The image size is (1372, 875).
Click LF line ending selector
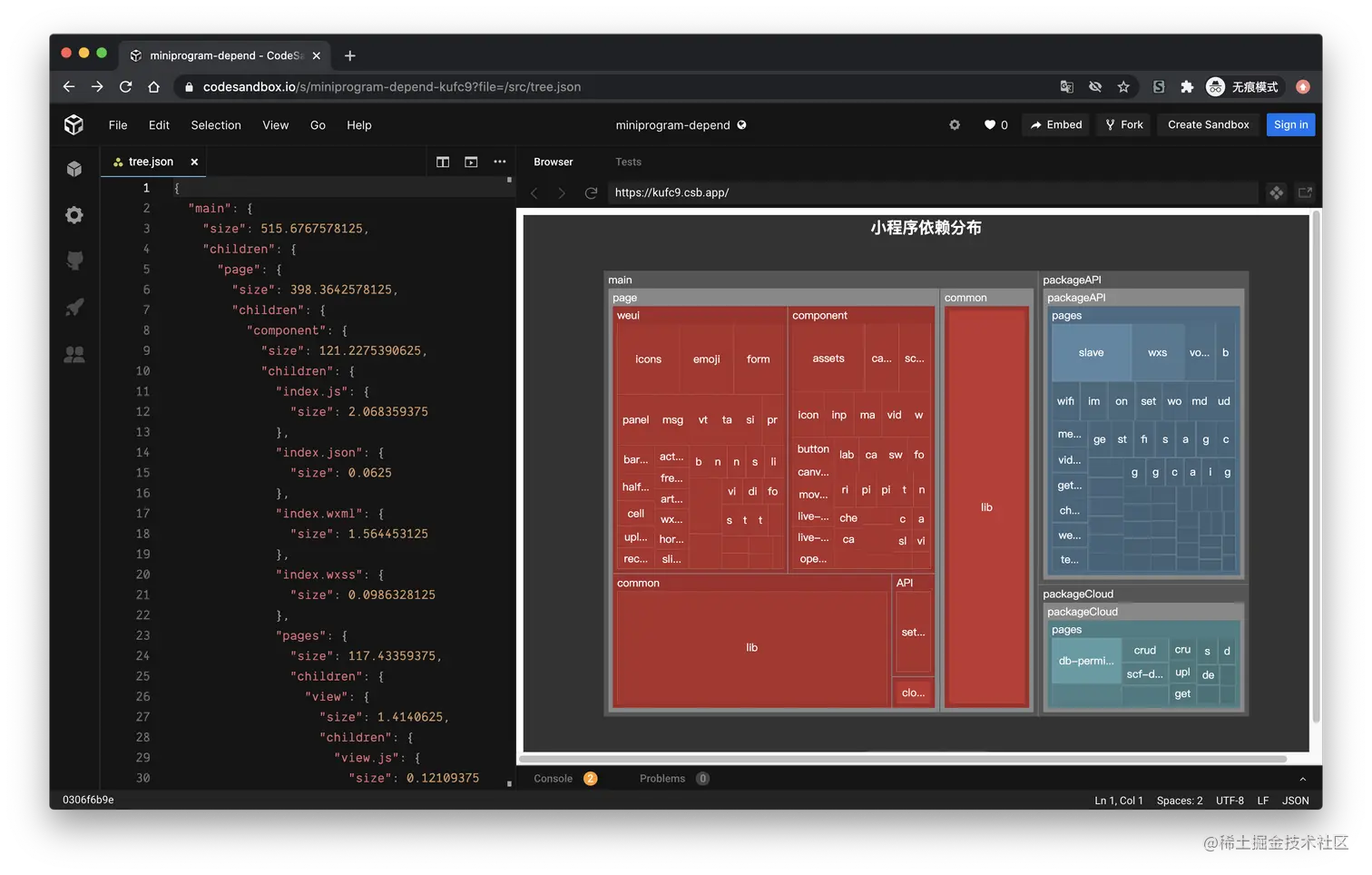coord(1262,801)
